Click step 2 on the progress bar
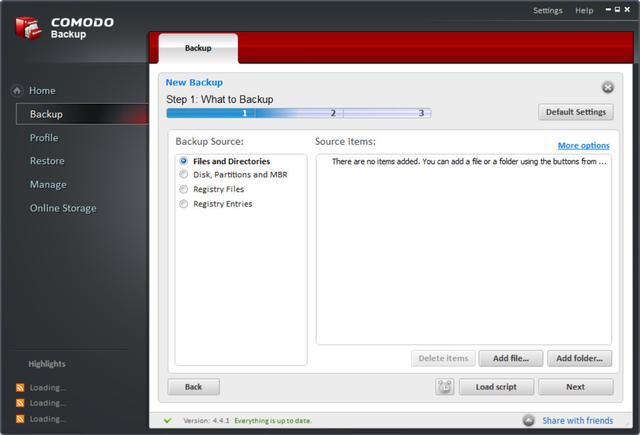 tap(333, 113)
